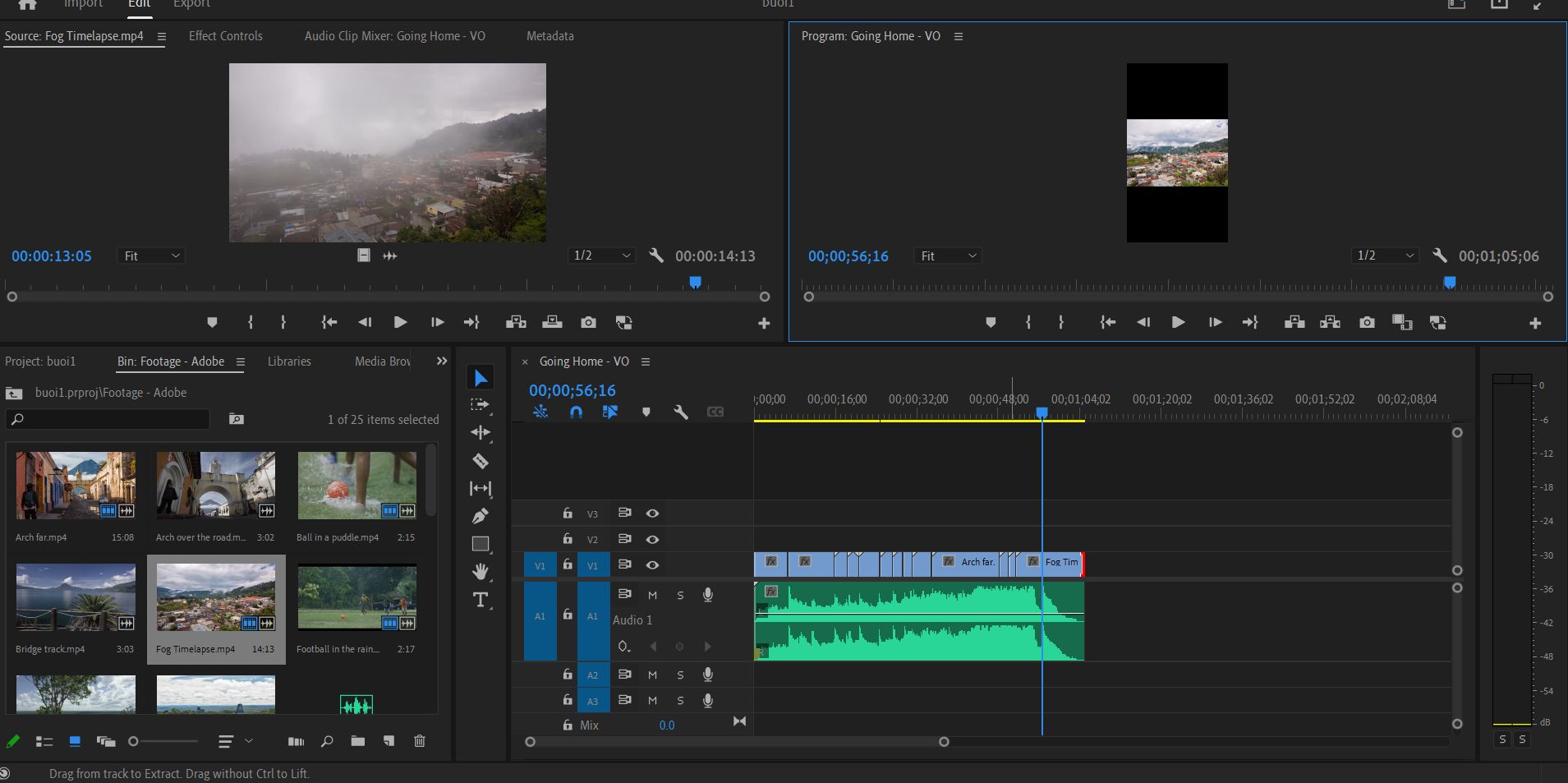Select the Razor tool
Image resolution: width=1568 pixels, height=783 pixels.
click(481, 461)
